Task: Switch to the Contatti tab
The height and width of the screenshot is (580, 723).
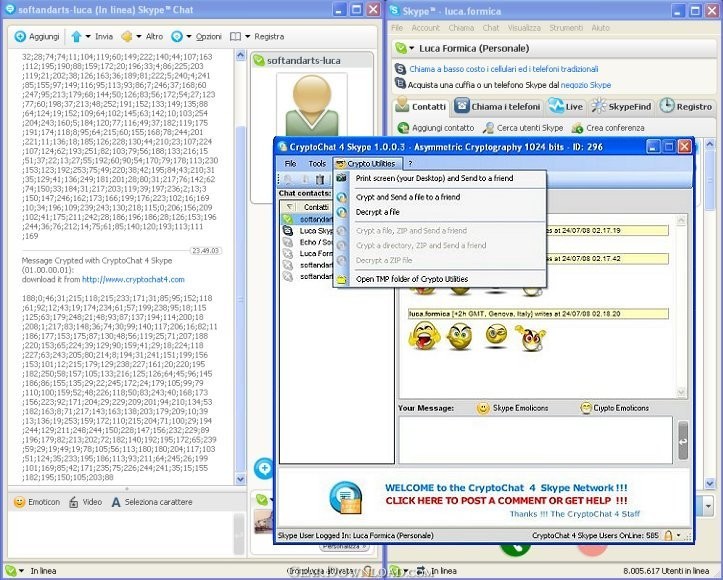Action: pos(421,107)
